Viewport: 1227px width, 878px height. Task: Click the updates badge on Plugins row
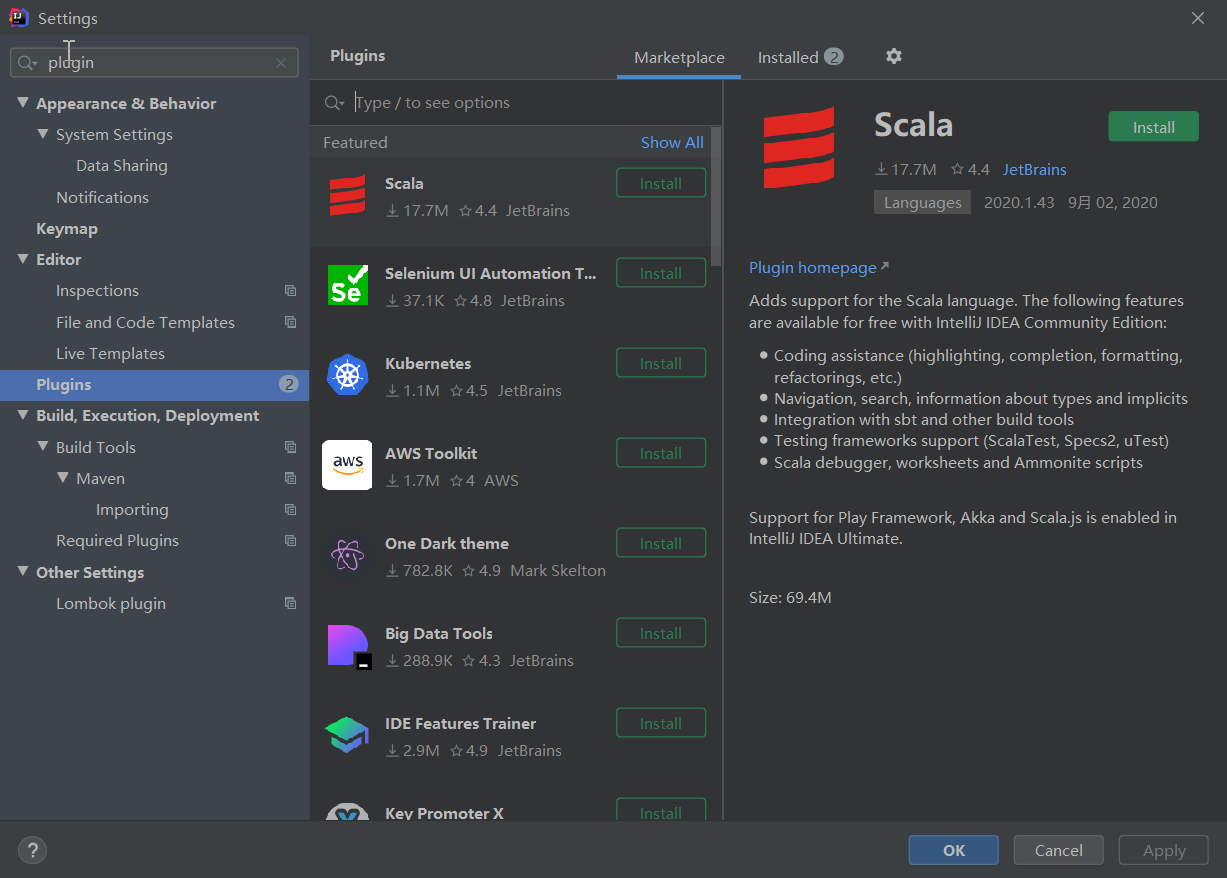(289, 385)
